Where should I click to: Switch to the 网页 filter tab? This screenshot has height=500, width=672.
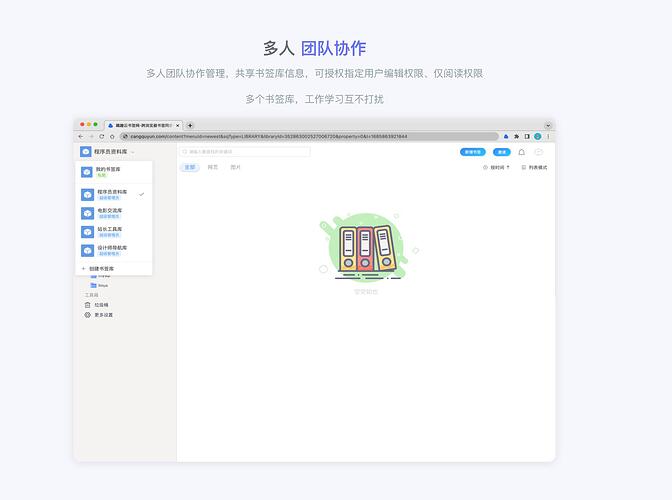click(x=212, y=168)
